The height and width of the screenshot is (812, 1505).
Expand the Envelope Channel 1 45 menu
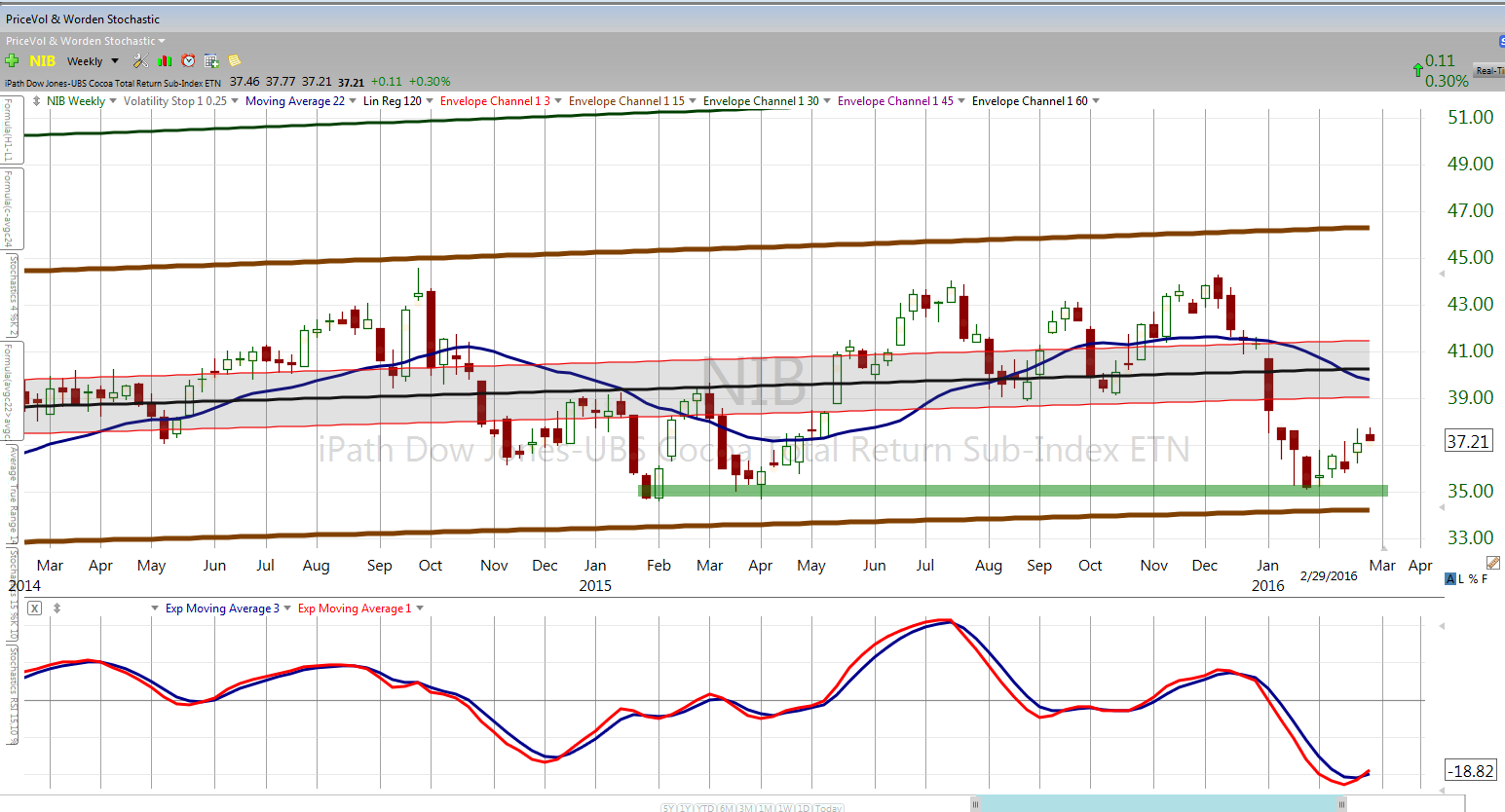[x=961, y=101]
